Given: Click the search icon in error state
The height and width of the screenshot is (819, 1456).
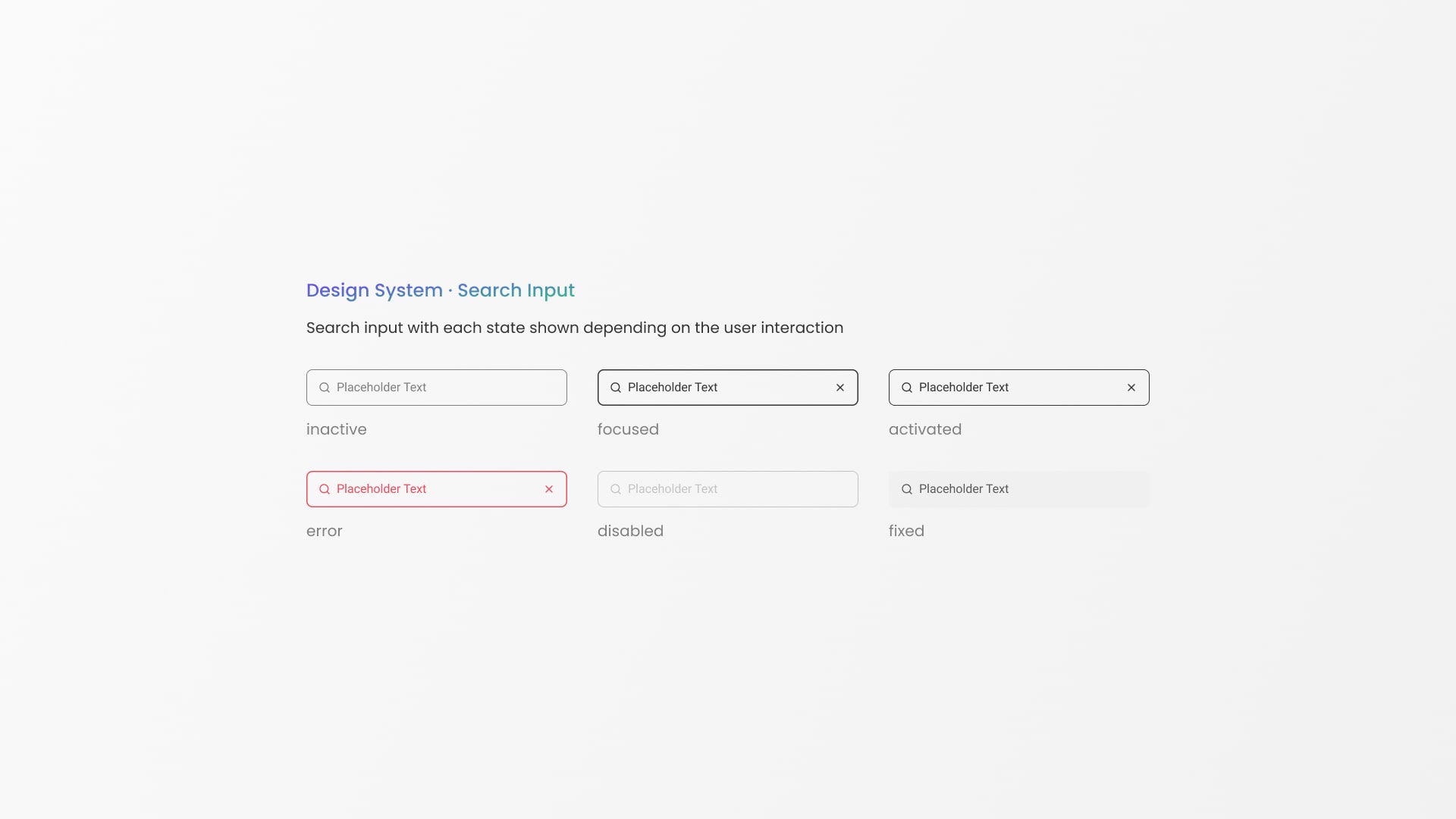Looking at the screenshot, I should tap(324, 489).
